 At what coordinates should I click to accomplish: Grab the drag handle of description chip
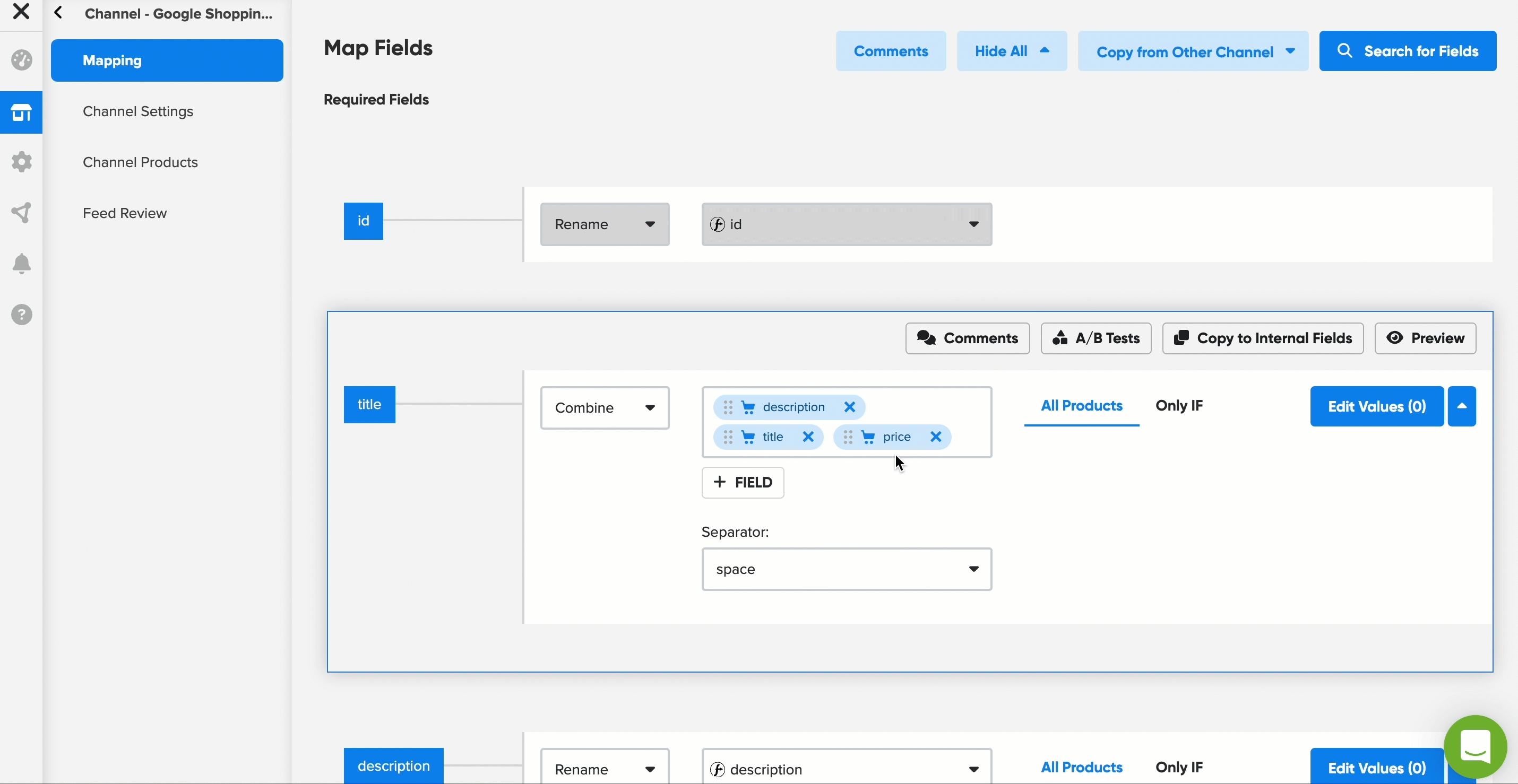[x=728, y=407]
